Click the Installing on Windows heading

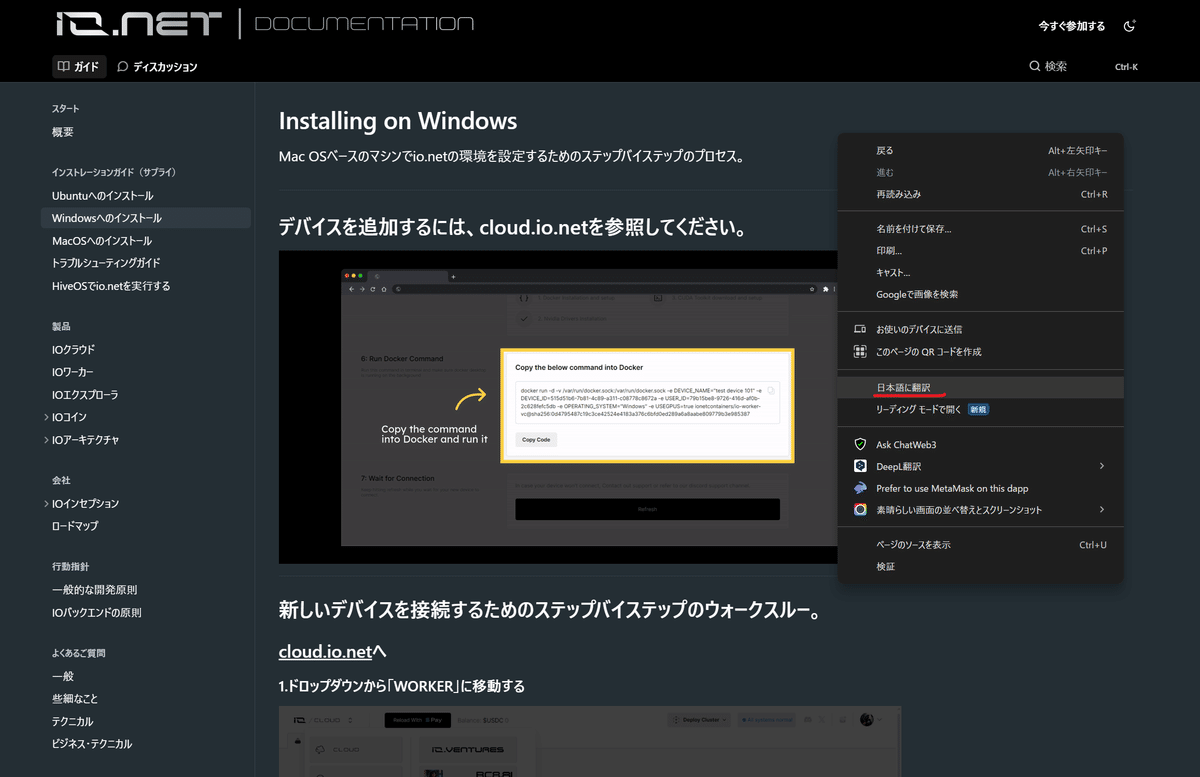pos(398,121)
